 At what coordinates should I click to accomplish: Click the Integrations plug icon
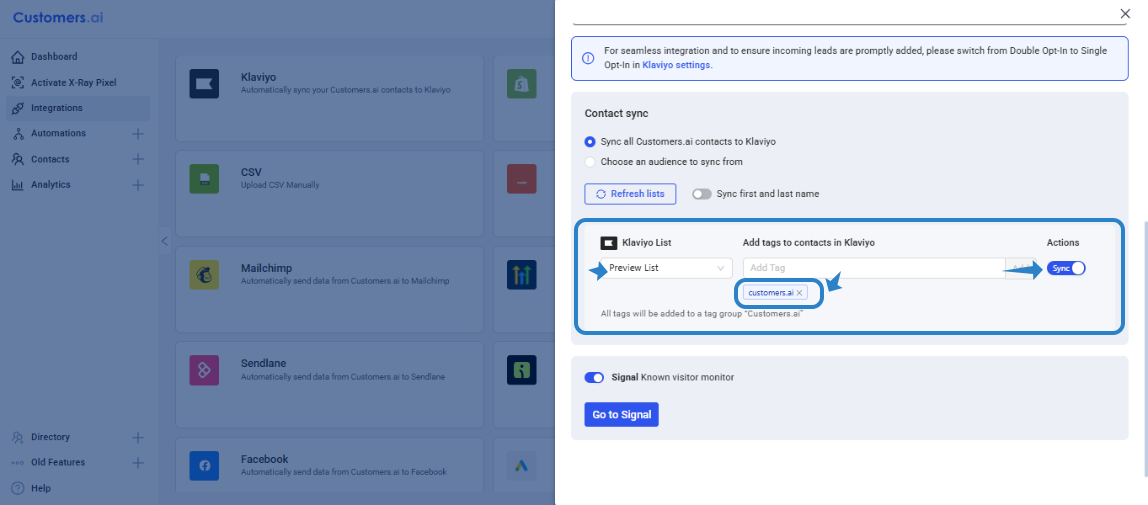(18, 108)
